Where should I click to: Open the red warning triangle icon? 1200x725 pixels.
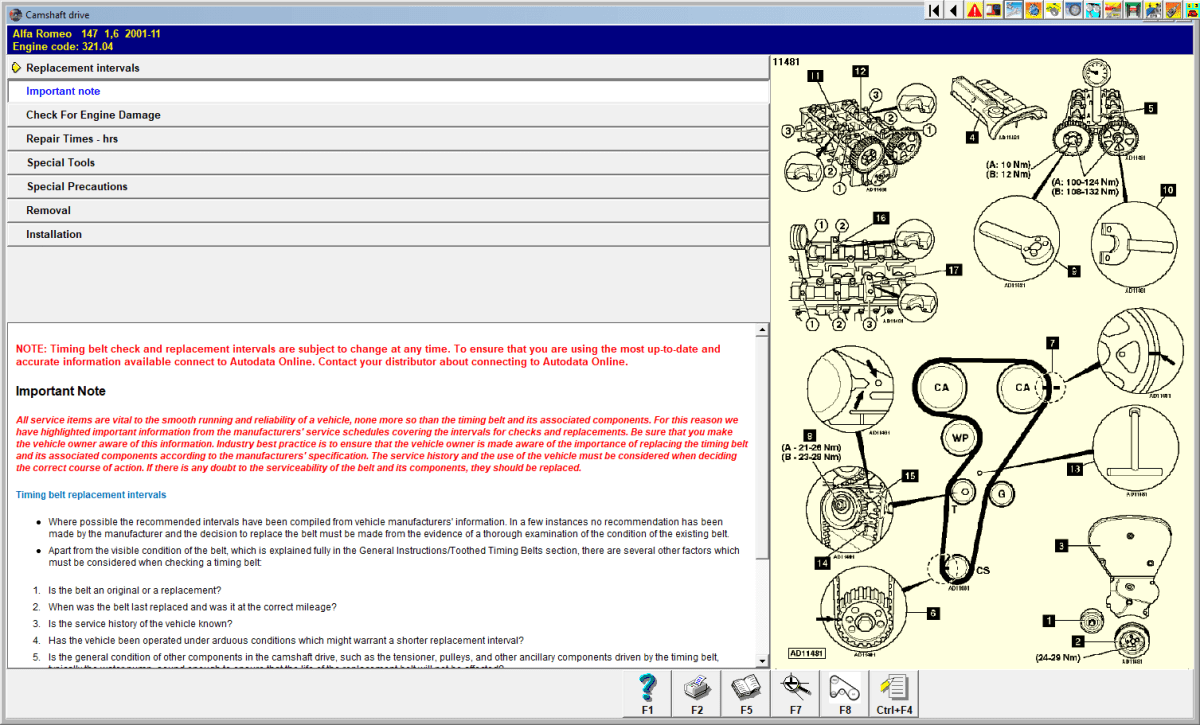coord(974,10)
